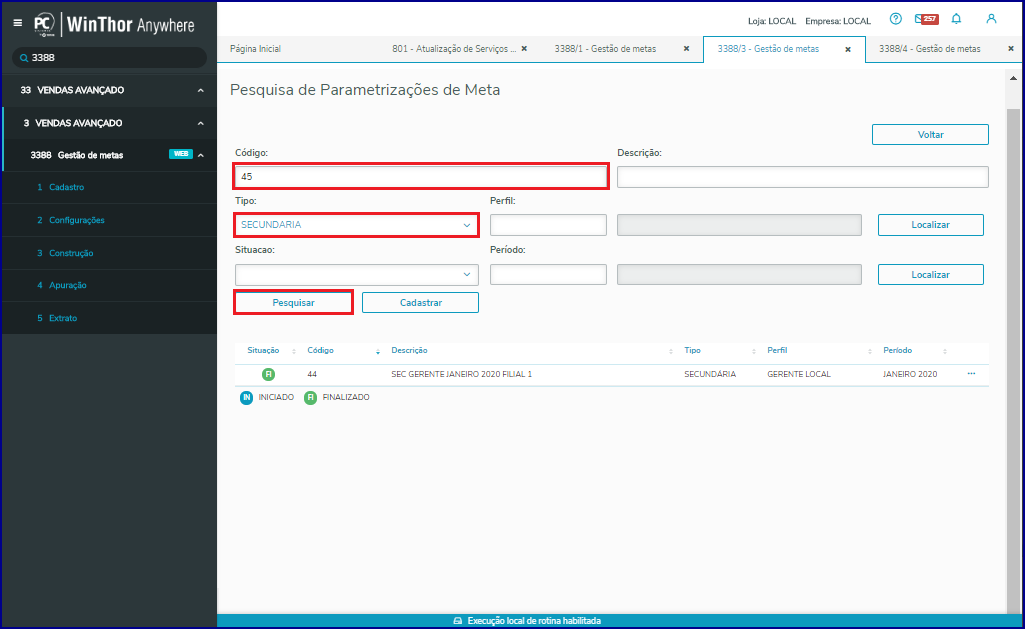
Task: Collapse the 33 VENDAS AVANÇADO section
Action: (x=201, y=91)
